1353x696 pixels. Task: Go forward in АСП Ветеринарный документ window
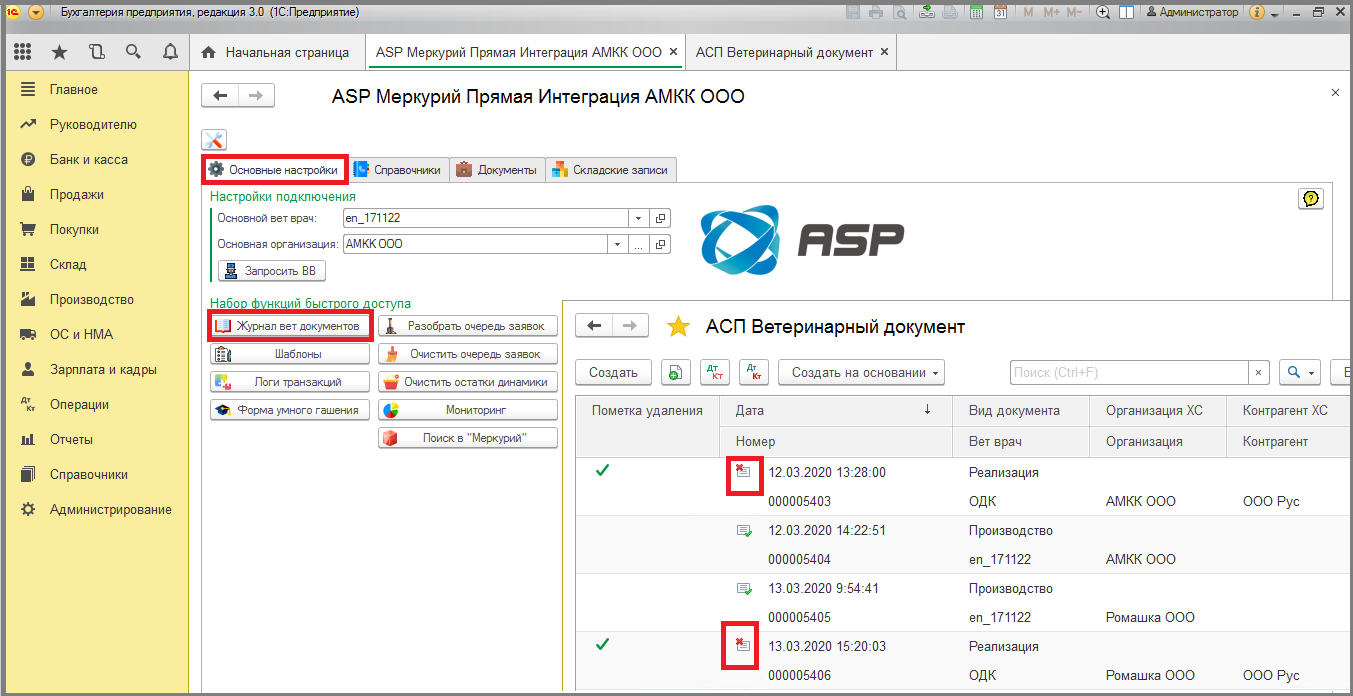(630, 325)
